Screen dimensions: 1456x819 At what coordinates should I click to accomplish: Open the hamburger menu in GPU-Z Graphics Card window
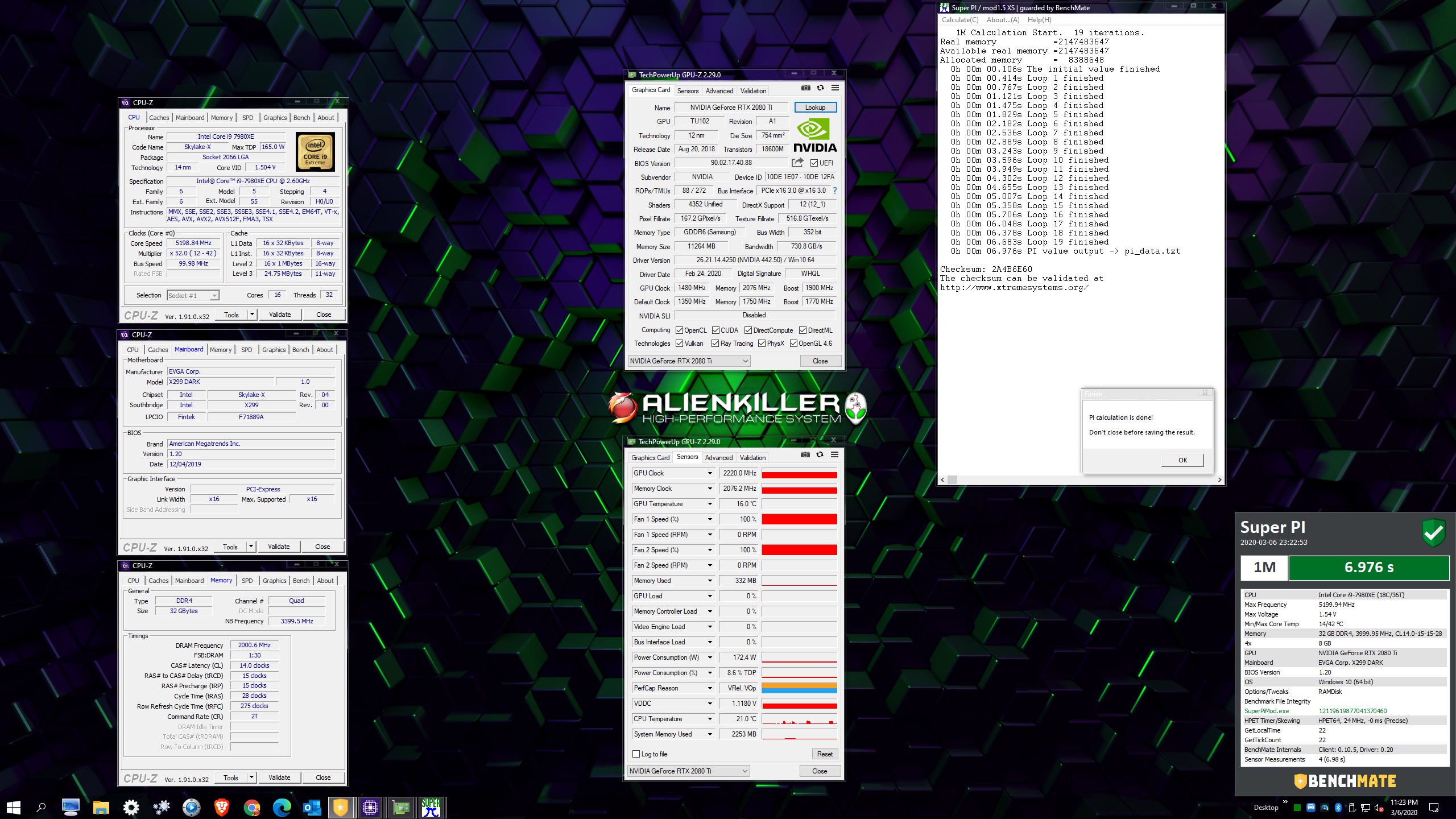(x=835, y=88)
